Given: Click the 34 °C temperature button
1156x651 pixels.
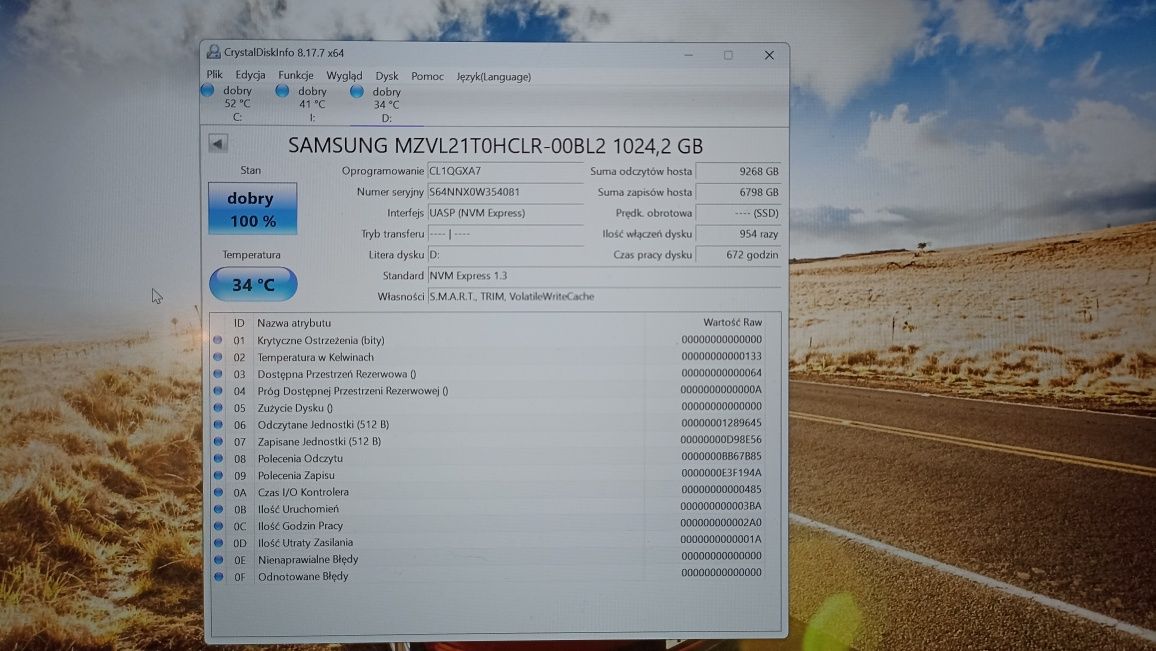Looking at the screenshot, I should 253,285.
